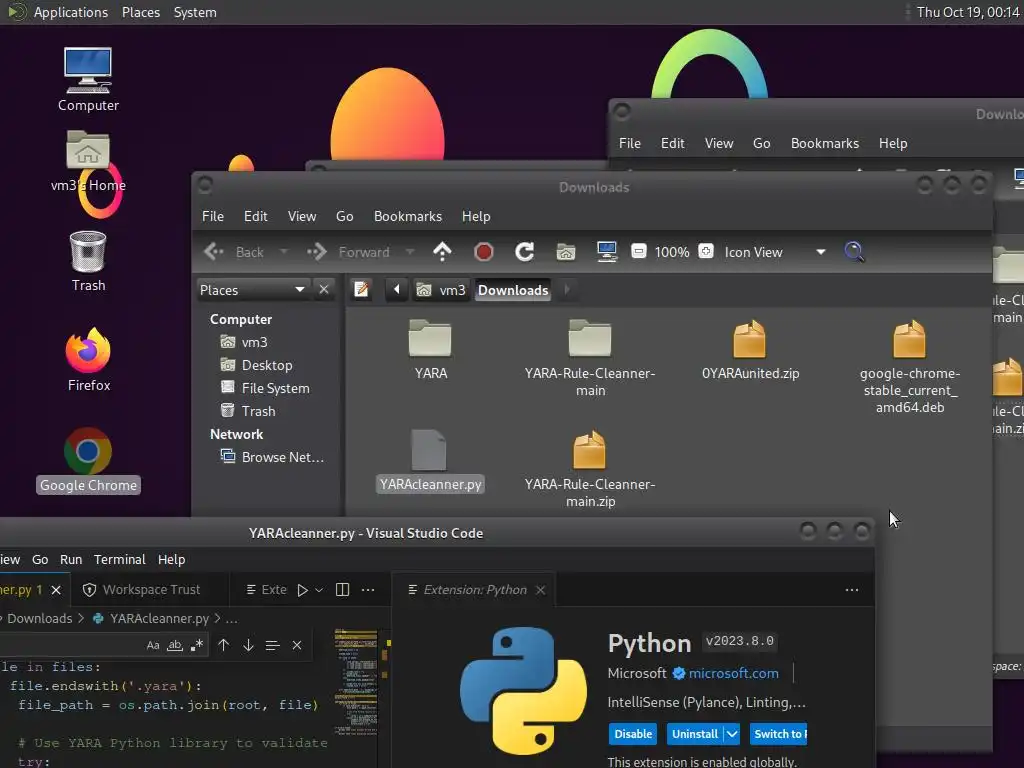Viewport: 1024px width, 768px height.
Task: Open Computer location toolbar icon
Action: 607,252
